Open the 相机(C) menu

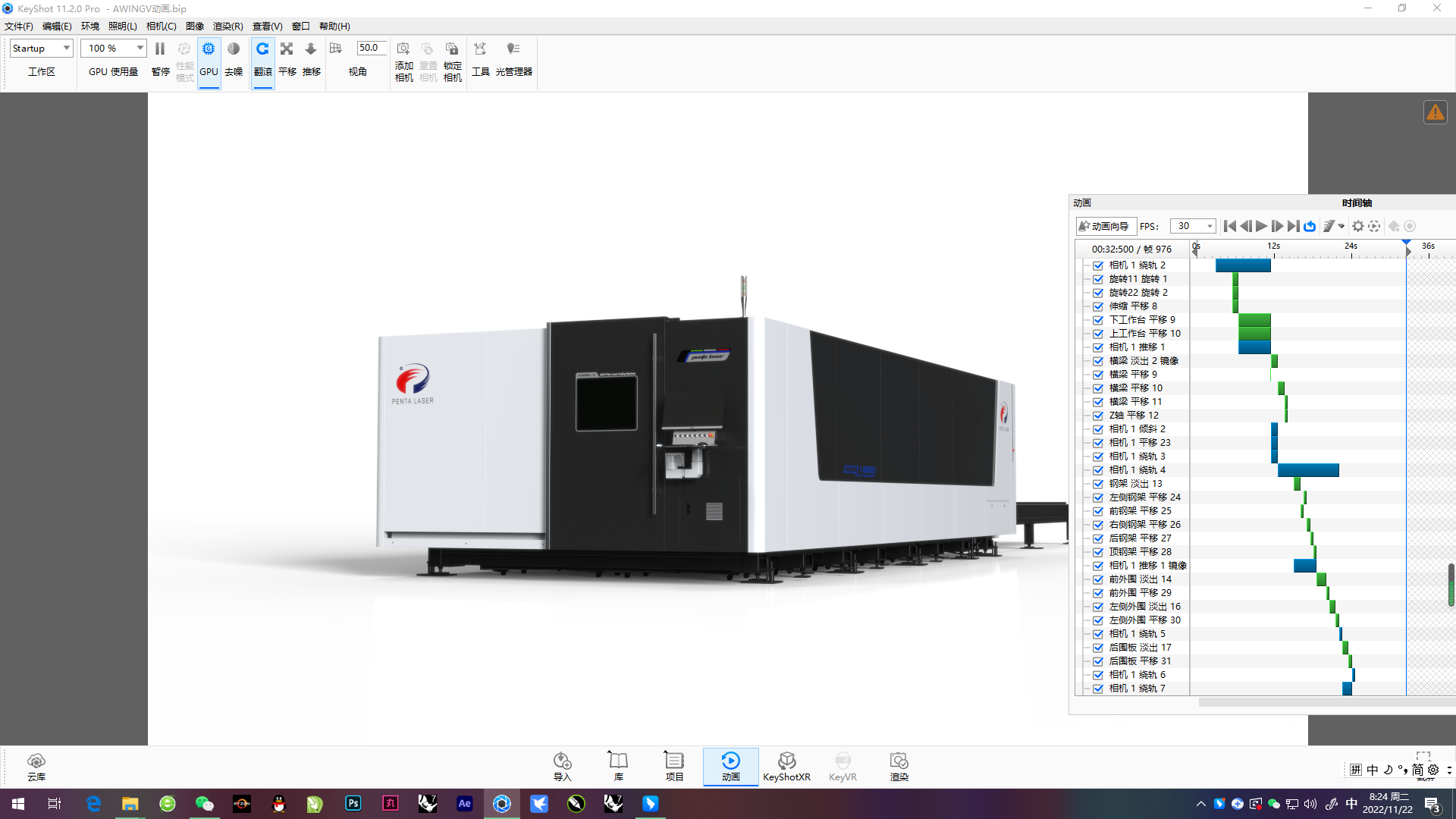(161, 26)
